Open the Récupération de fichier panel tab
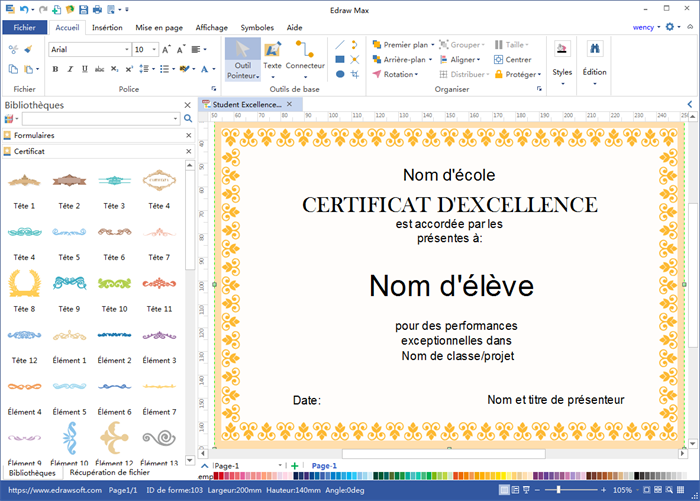Viewport: 700px width, 501px height. click(109, 473)
